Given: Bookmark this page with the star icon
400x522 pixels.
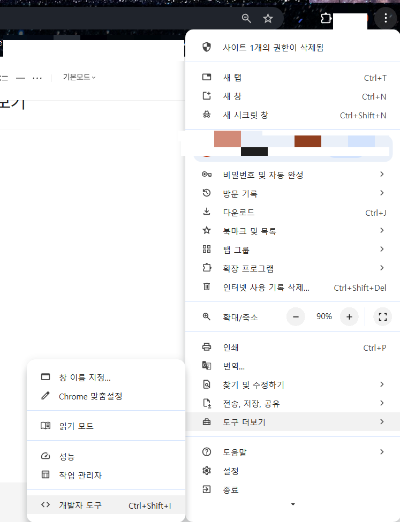Looking at the screenshot, I should (268, 18).
